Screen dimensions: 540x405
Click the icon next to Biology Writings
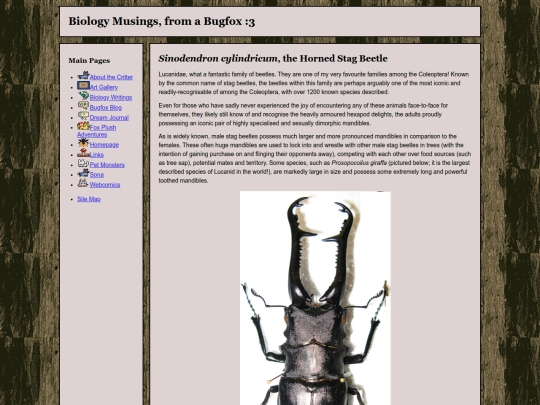pos(83,95)
